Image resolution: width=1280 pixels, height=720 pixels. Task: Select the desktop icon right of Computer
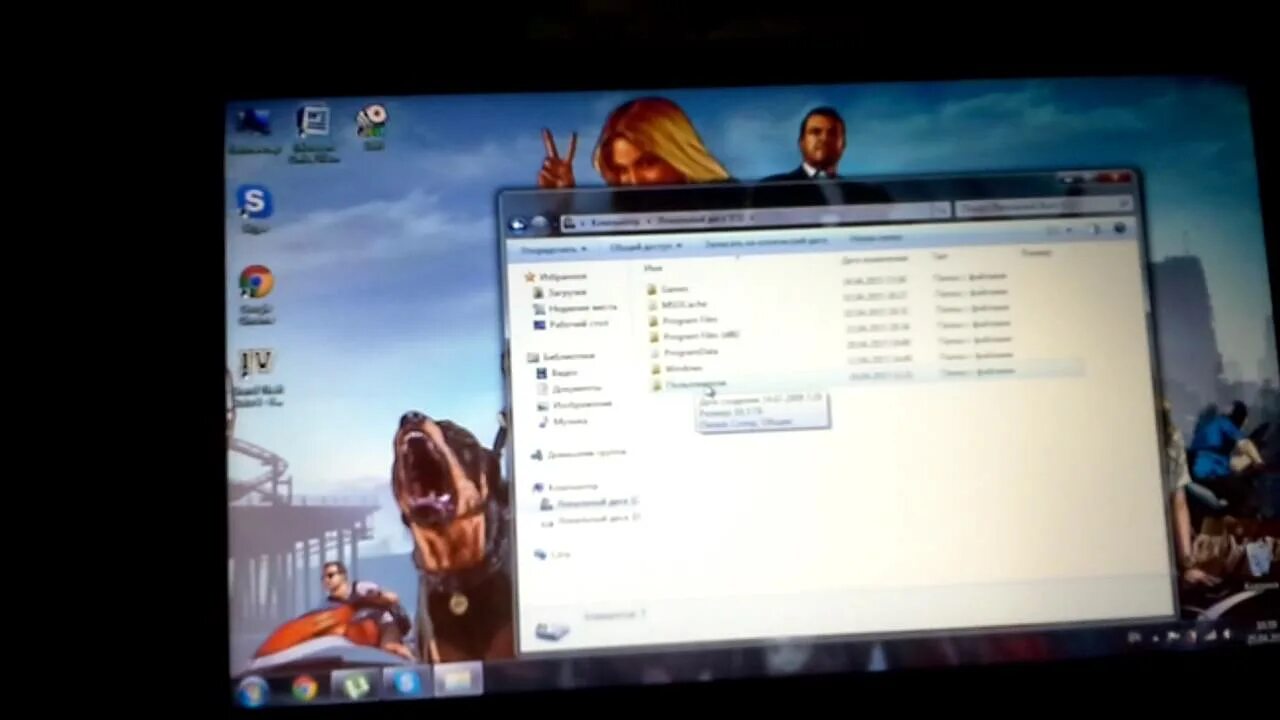coord(313,133)
